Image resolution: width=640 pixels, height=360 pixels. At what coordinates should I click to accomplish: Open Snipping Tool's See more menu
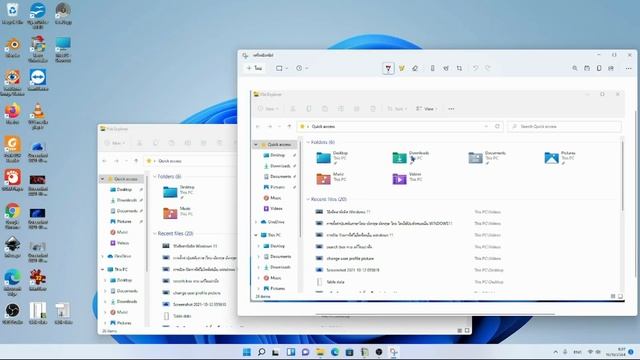629,68
